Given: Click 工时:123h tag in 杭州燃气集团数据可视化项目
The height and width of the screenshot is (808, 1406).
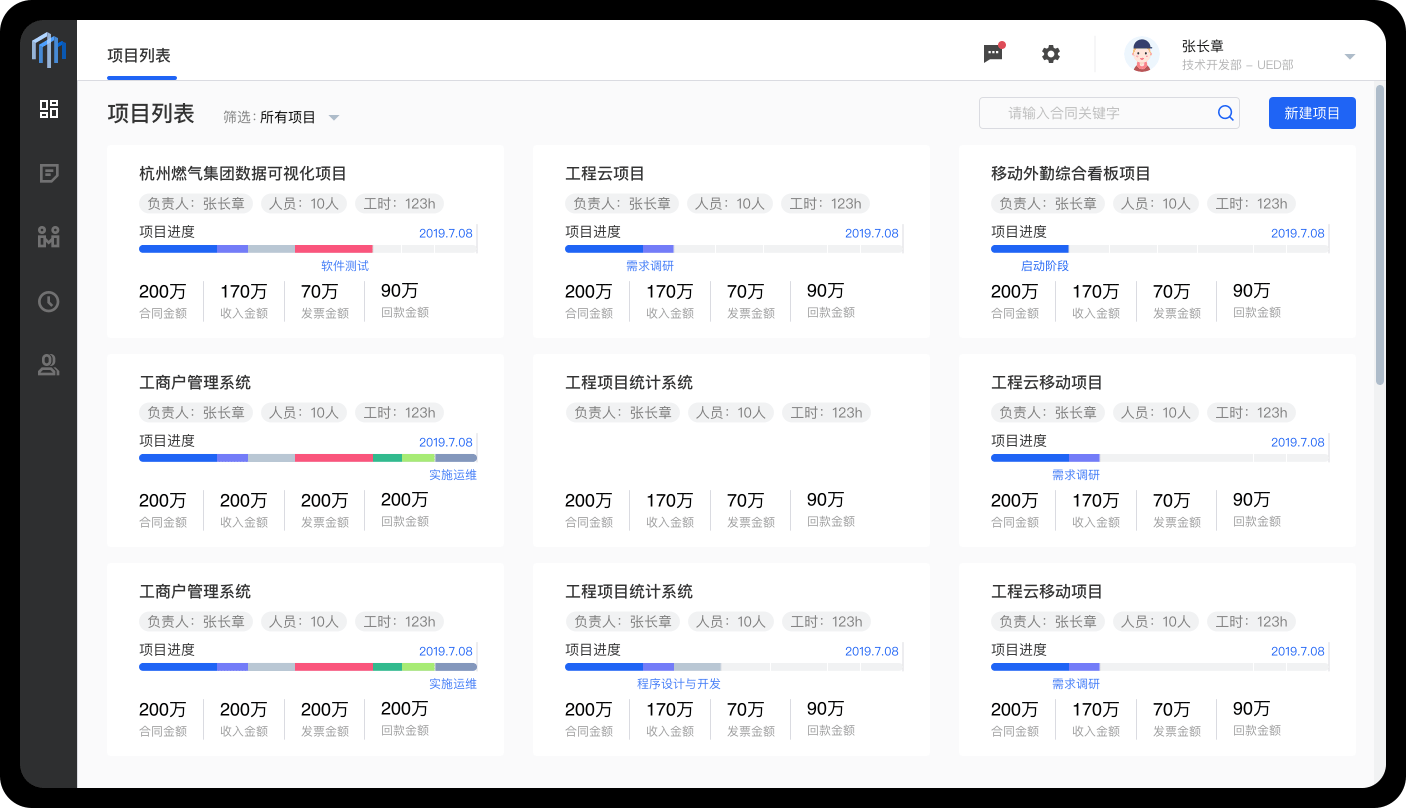Looking at the screenshot, I should pos(399,203).
